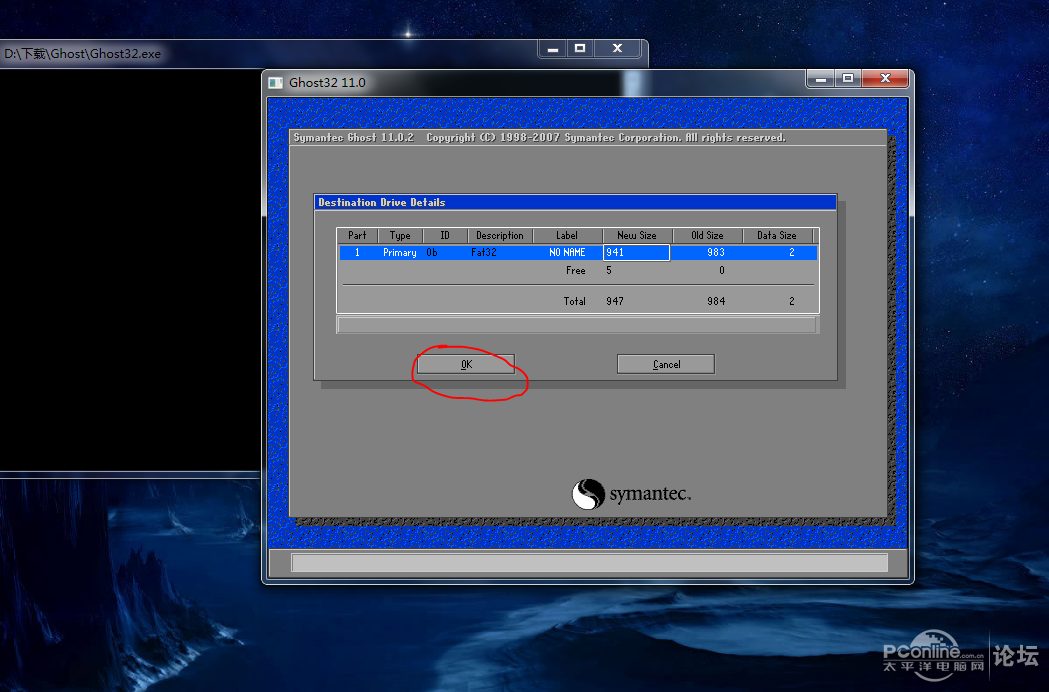Click the New Size column header
The width and height of the screenshot is (1049, 692).
pyautogui.click(x=637, y=236)
